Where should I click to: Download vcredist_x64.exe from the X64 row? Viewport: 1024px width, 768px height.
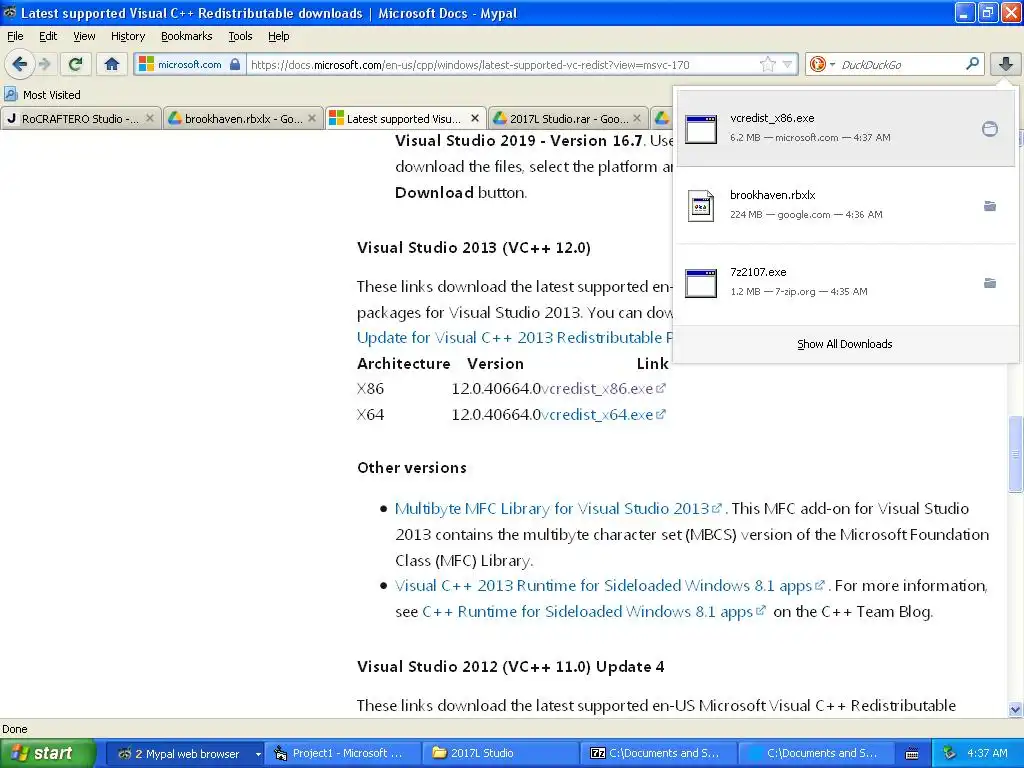[603, 415]
